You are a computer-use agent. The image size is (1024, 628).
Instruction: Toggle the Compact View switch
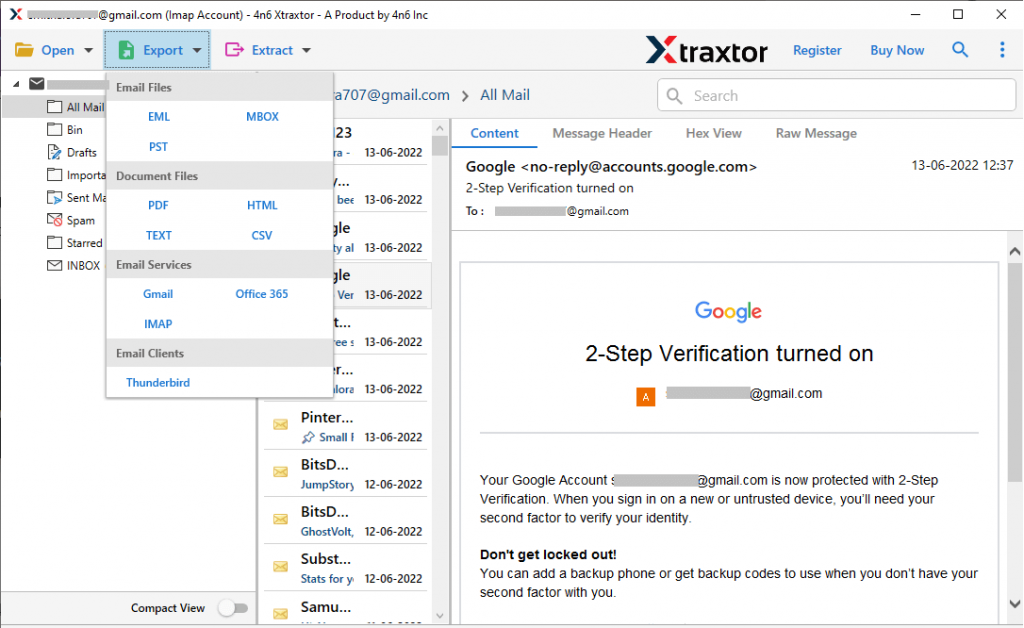pyautogui.click(x=233, y=607)
